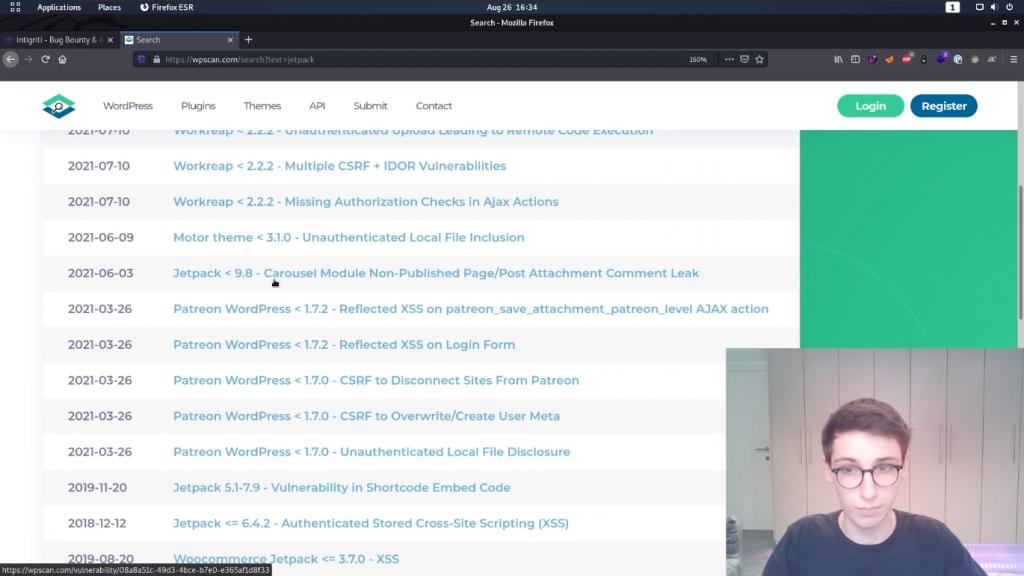Image resolution: width=1024 pixels, height=576 pixels.
Task: Open Workreap Multiple CSRF + IDOR Vulnerabilities link
Action: click(x=339, y=166)
